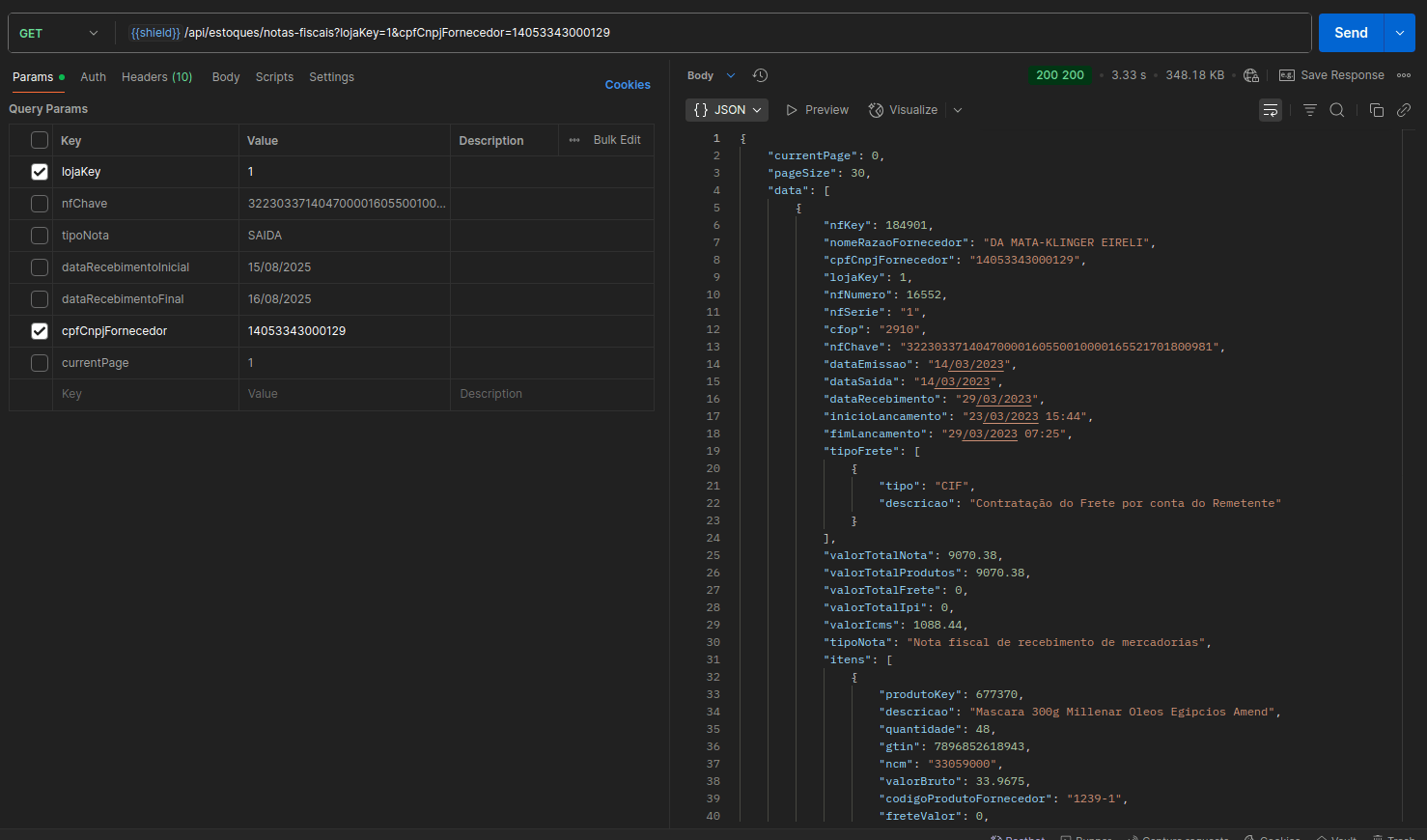Screen dimensions: 1427x840
Task: Click the empty new Value field
Action: [345, 394]
